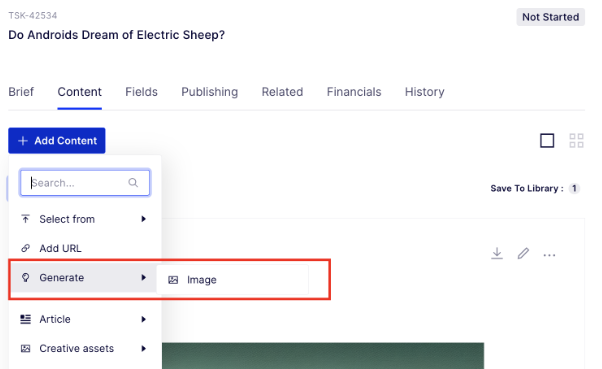Switch to the Fields tab
The image size is (602, 369).
[x=141, y=92]
